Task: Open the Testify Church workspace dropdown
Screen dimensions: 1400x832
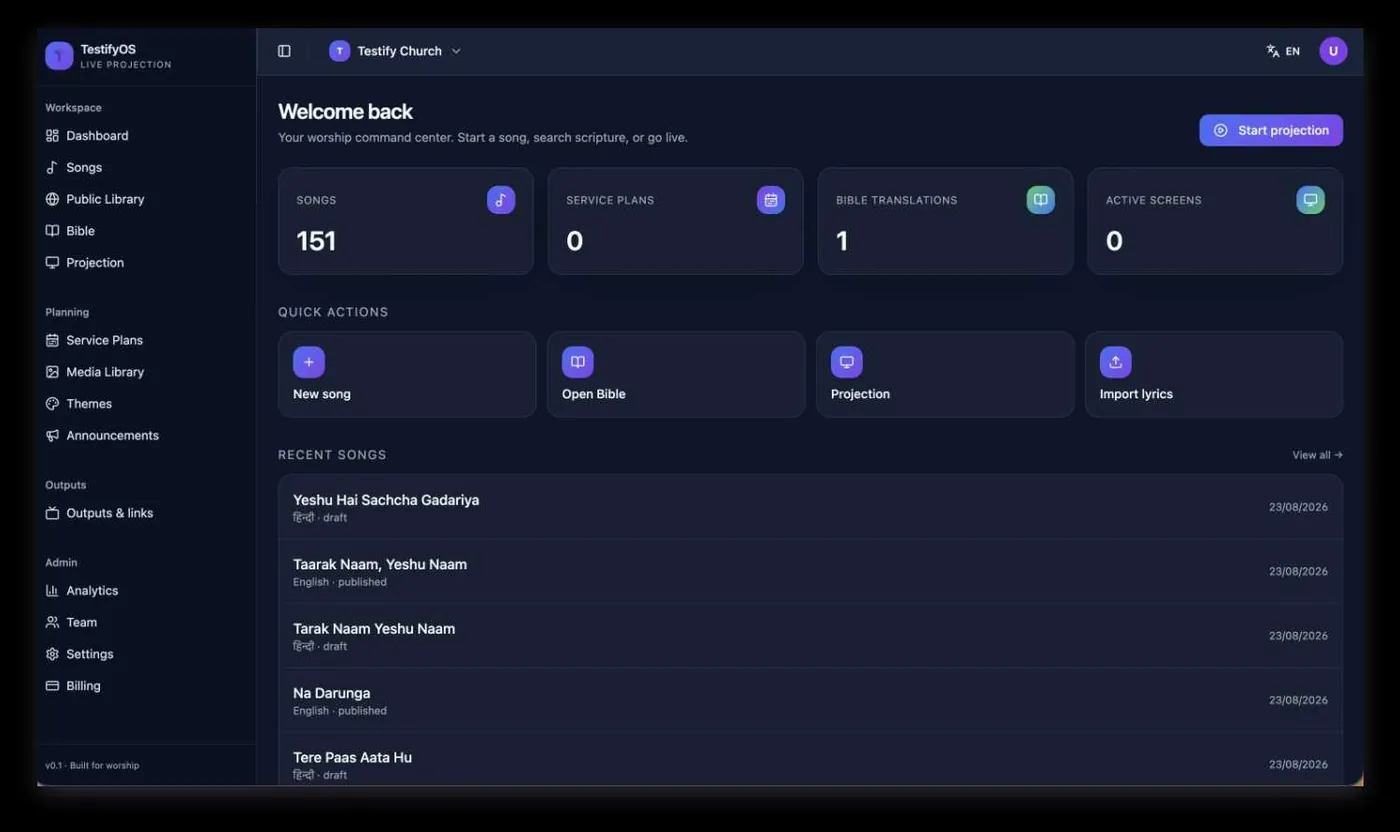Action: (x=396, y=51)
